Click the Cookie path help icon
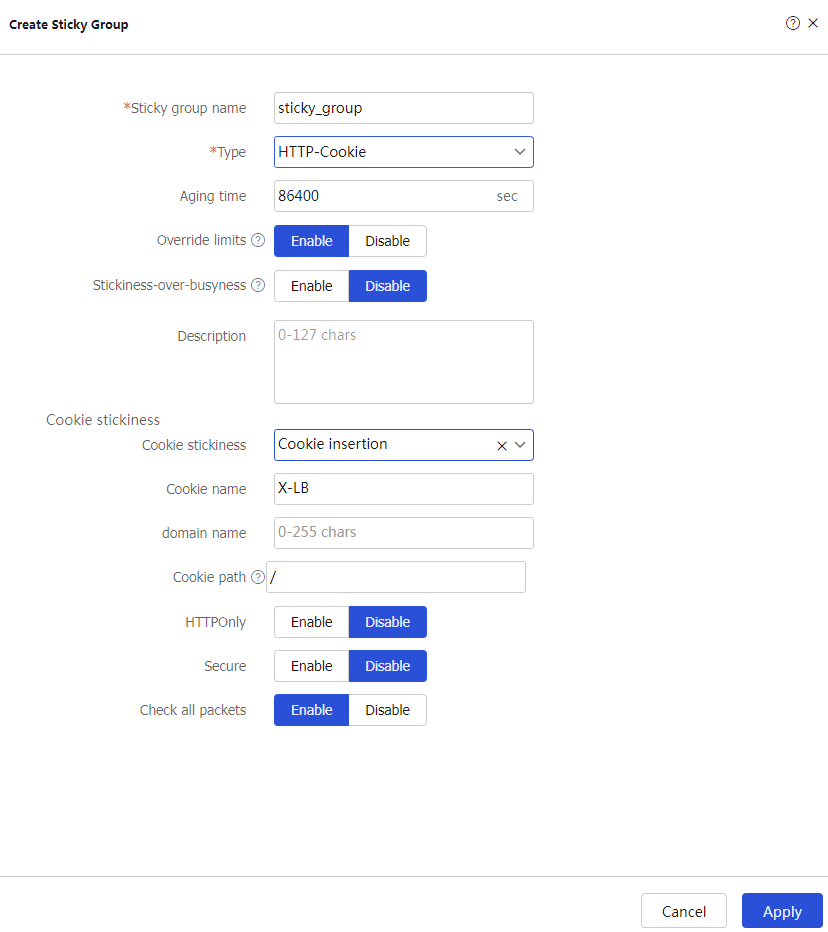 (x=258, y=577)
